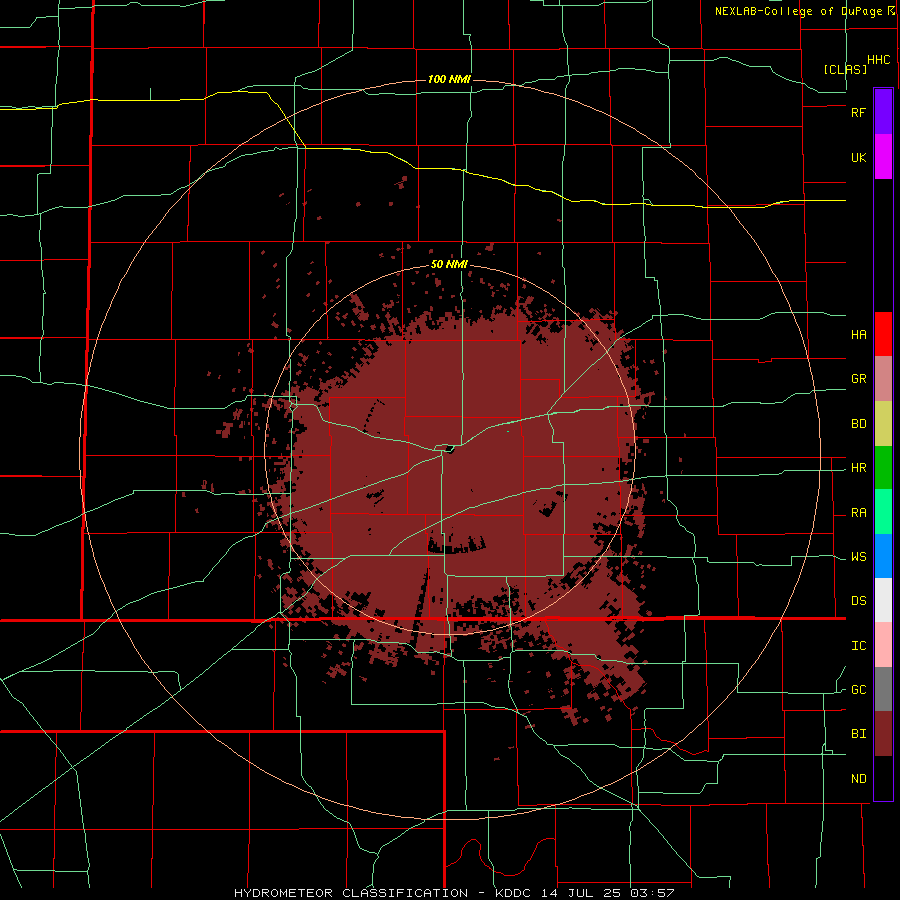Viewport: 900px width, 900px height.
Task: Click the GC legend label
Action: pos(858,690)
